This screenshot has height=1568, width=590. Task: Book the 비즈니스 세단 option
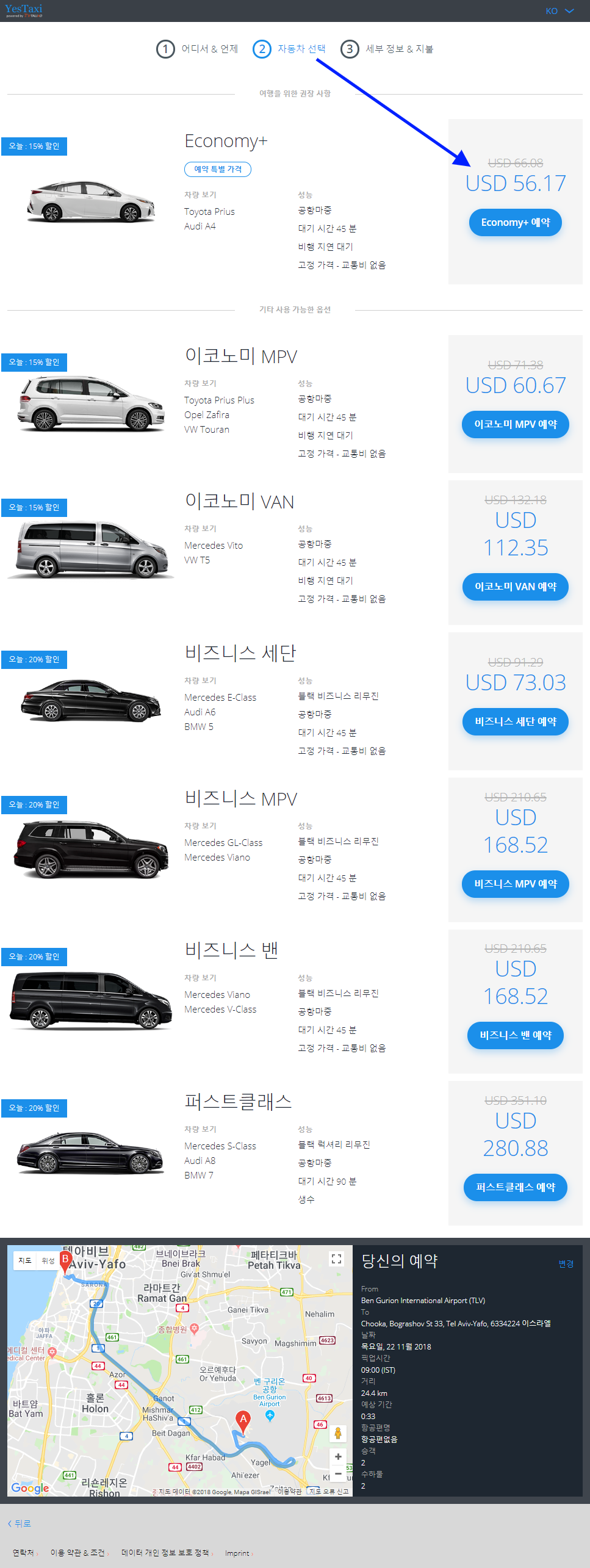(515, 722)
